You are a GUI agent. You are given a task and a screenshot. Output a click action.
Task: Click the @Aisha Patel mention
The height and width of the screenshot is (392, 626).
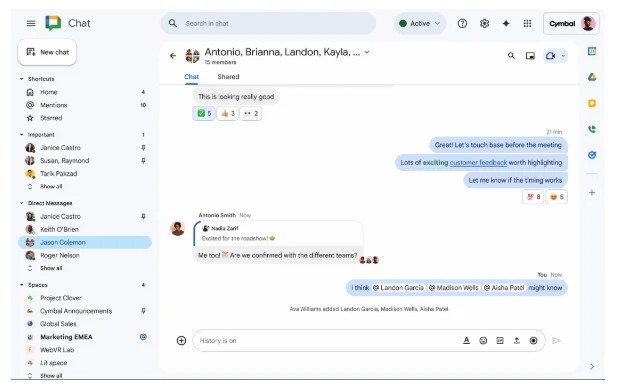(x=504, y=288)
